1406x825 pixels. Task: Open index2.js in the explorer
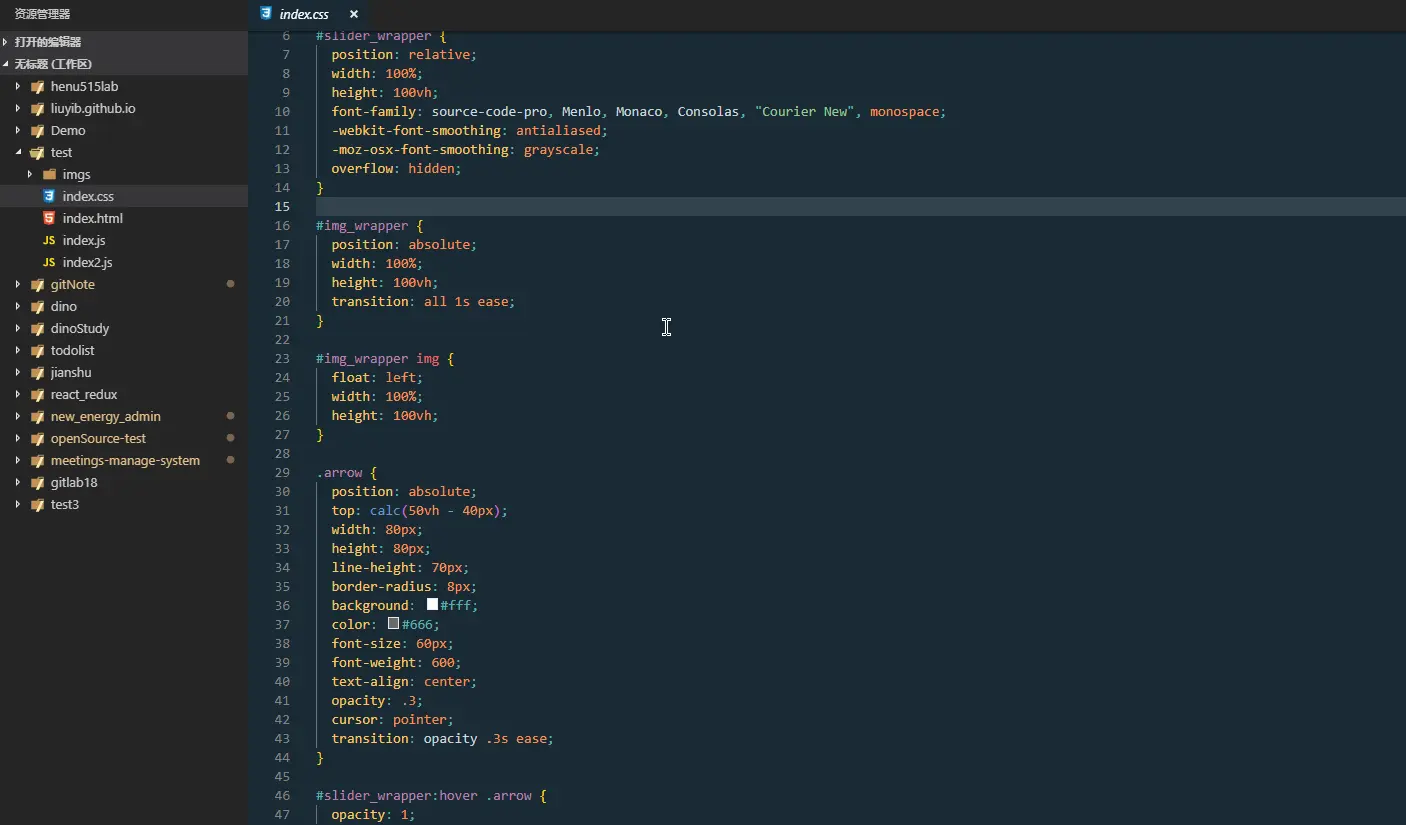[87, 262]
